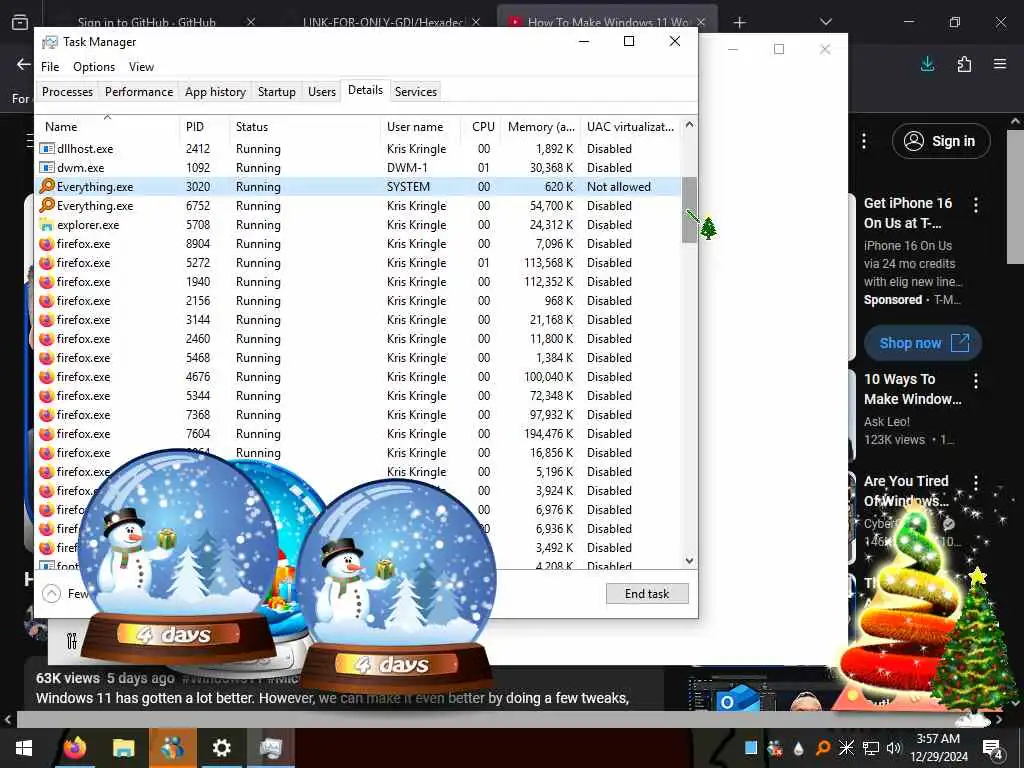Open the Settings gear taskbar app
The width and height of the screenshot is (1024, 768).
[221, 748]
